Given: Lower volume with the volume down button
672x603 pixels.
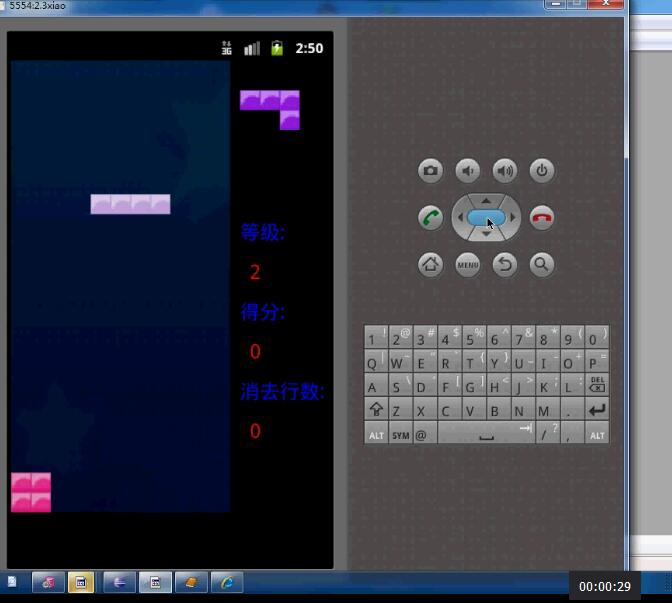Looking at the screenshot, I should 468,171.
